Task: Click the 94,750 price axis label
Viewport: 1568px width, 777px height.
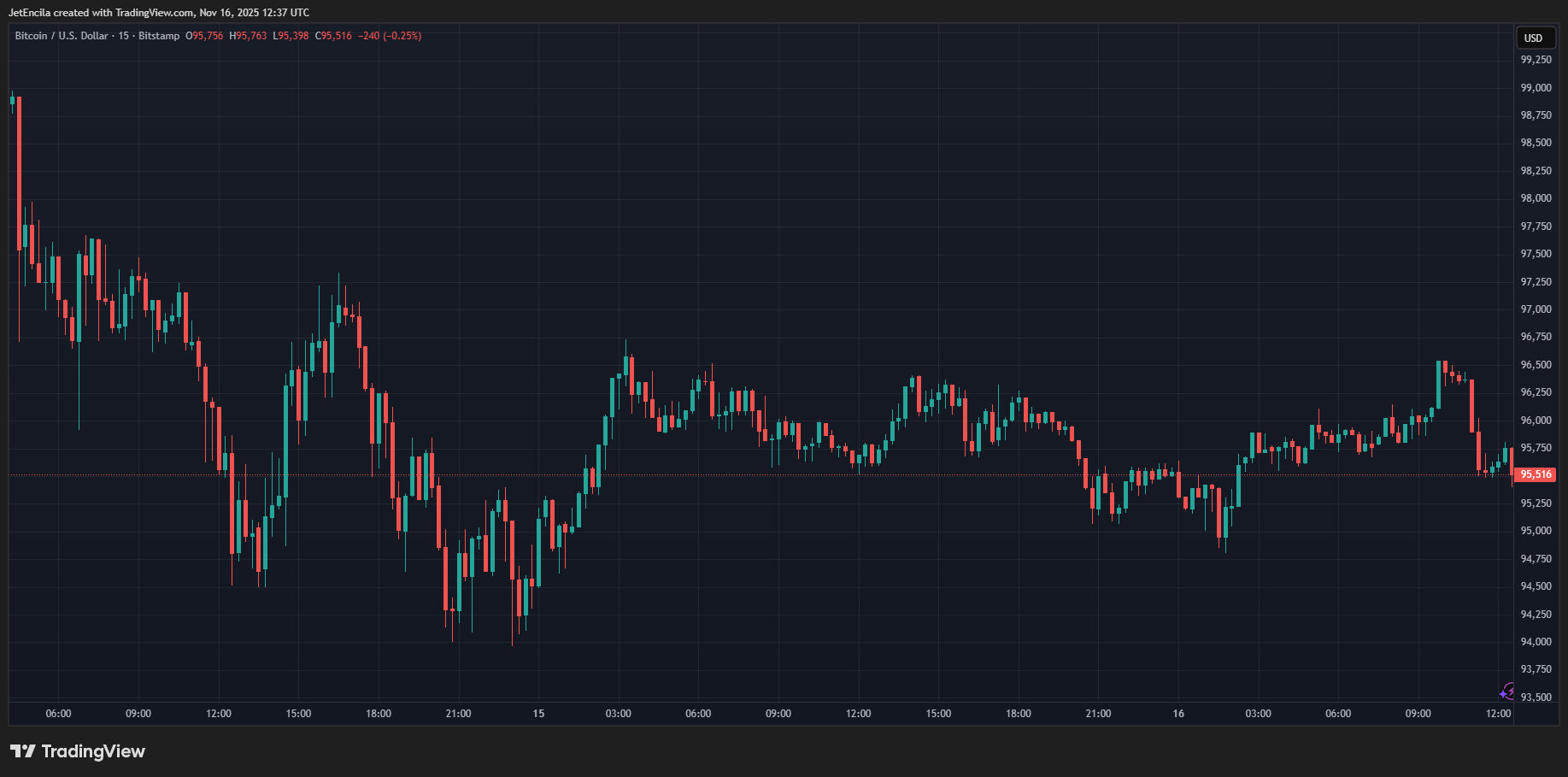Action: [x=1536, y=559]
